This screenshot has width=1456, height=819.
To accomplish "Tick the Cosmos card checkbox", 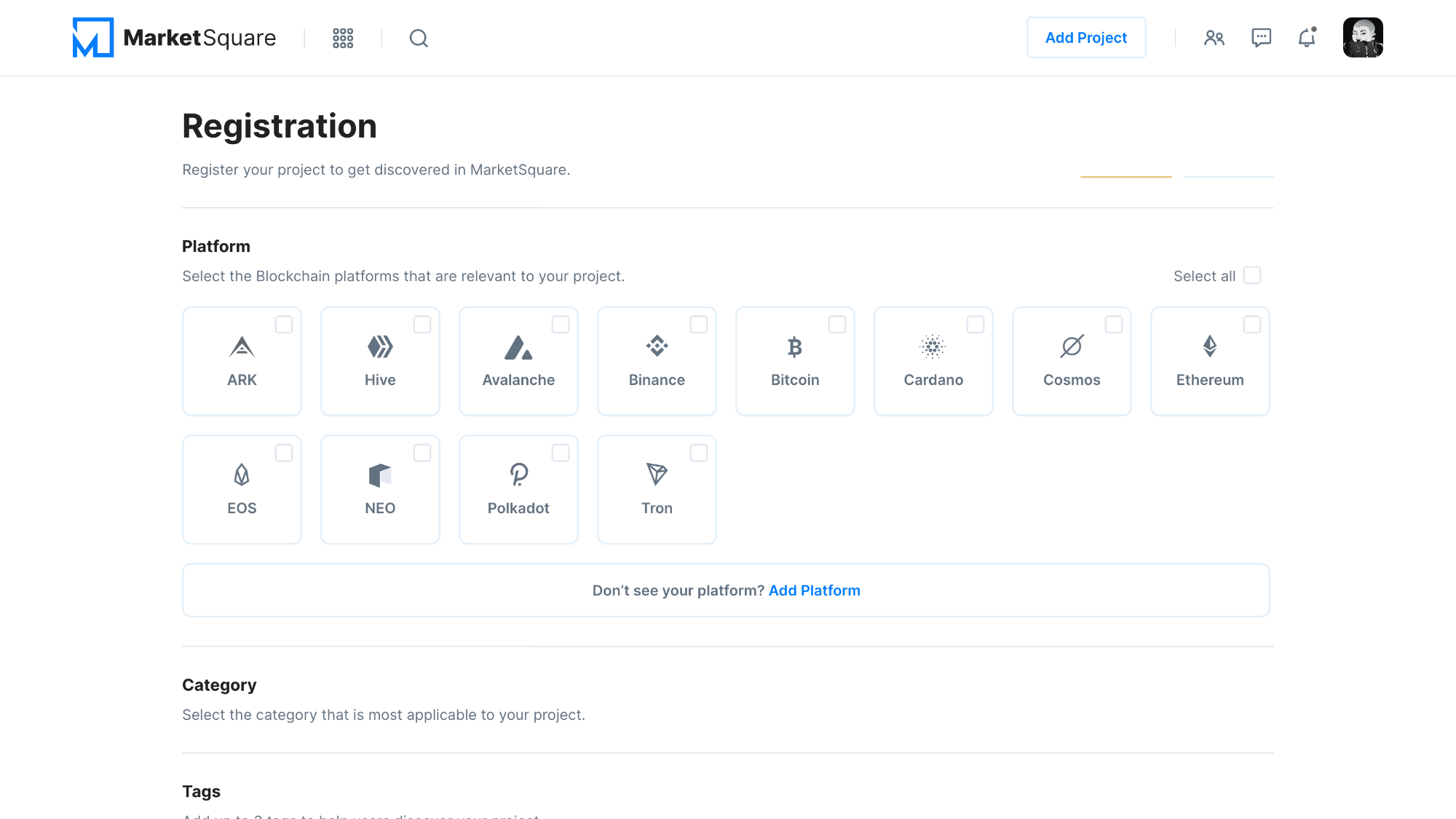I will (1114, 325).
